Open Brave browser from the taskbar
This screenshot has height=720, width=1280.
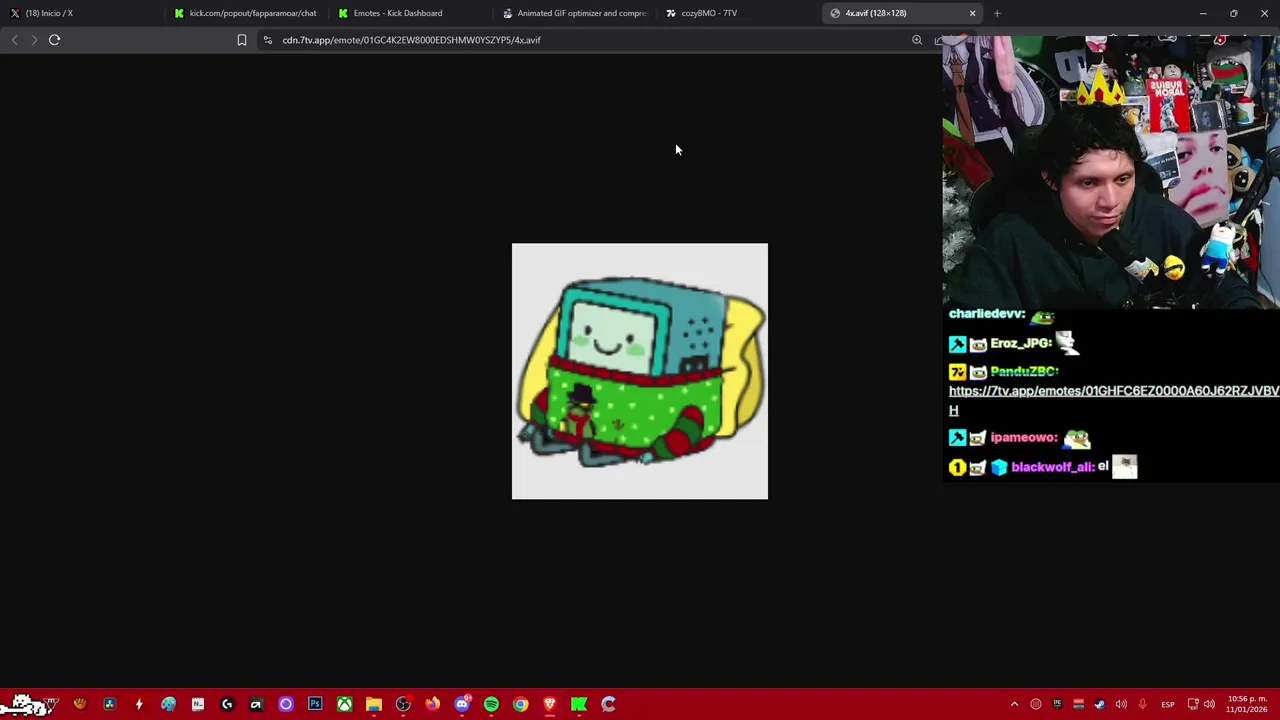pos(549,704)
